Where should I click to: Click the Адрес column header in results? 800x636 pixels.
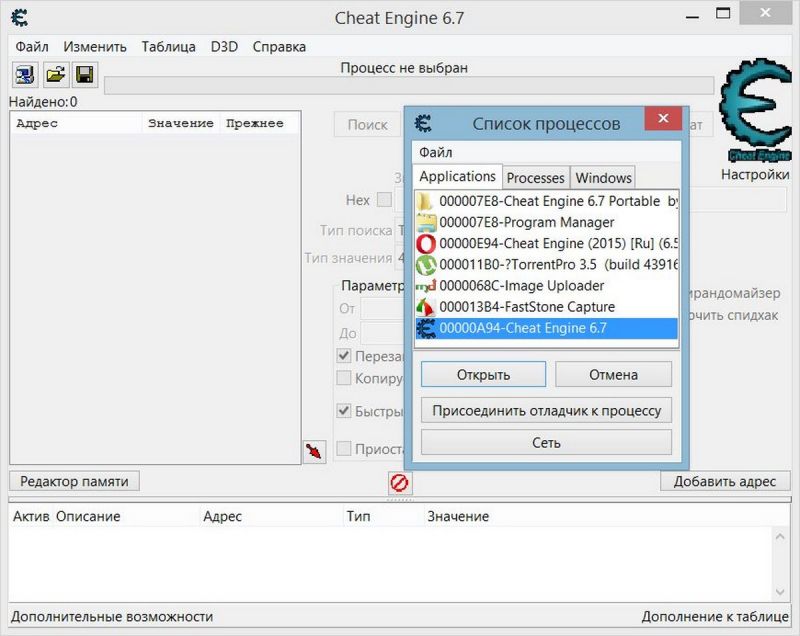(x=76, y=123)
